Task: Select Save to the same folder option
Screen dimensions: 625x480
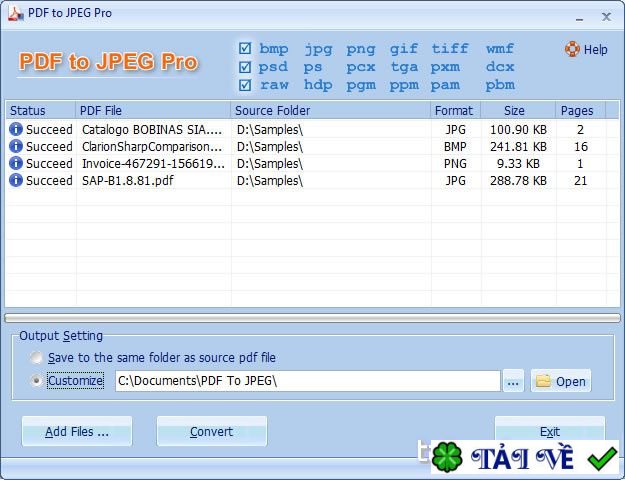Action: (36, 358)
